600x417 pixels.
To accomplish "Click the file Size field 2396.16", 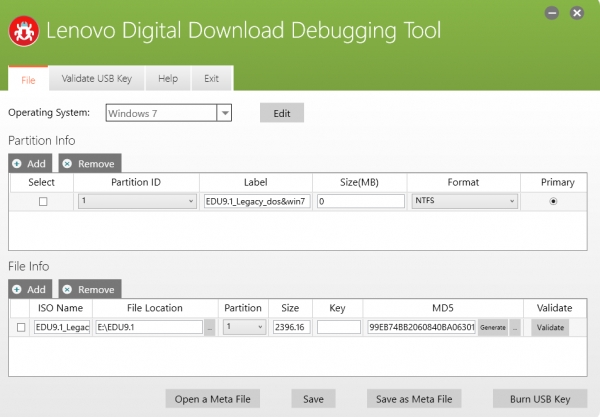I will point(292,327).
